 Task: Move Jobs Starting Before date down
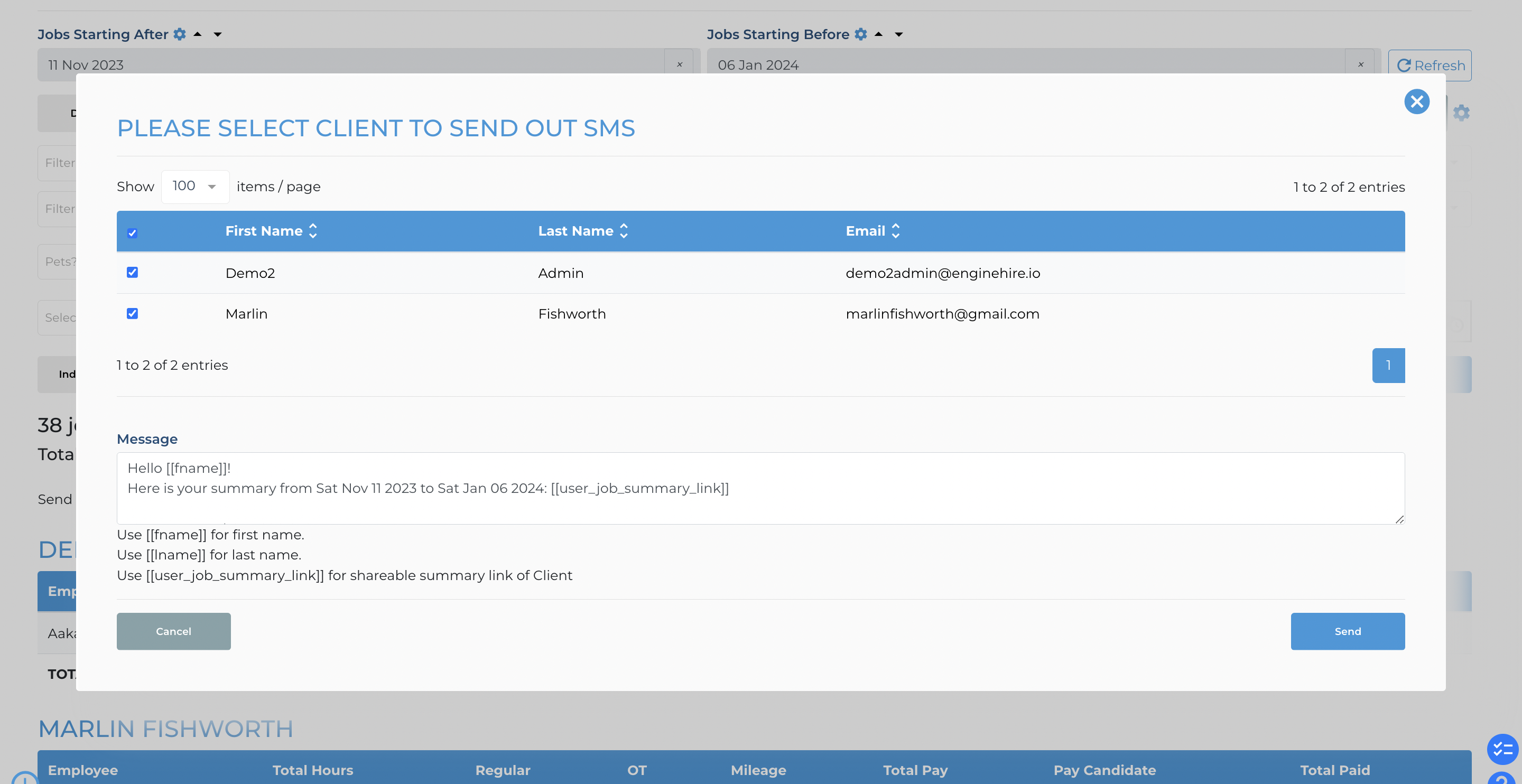tap(898, 34)
